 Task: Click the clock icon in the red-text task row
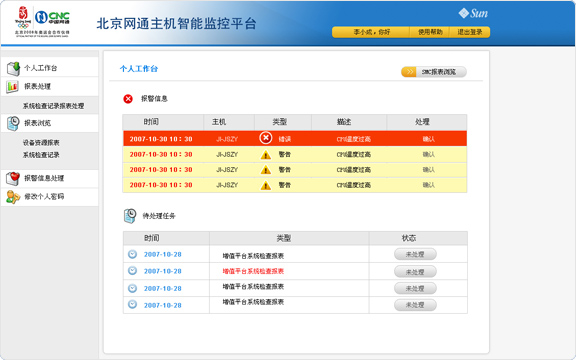tap(132, 271)
